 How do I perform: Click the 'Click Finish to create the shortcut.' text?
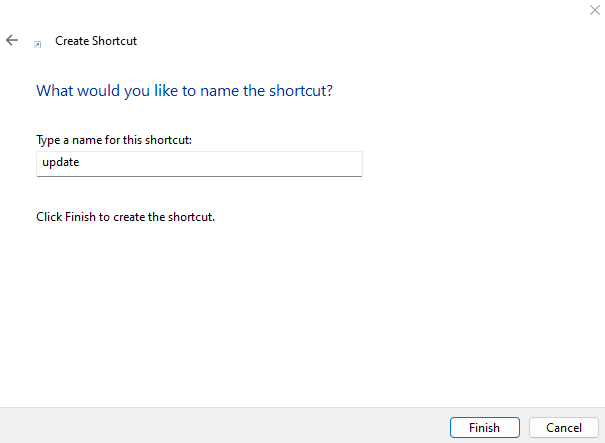pyautogui.click(x=125, y=217)
